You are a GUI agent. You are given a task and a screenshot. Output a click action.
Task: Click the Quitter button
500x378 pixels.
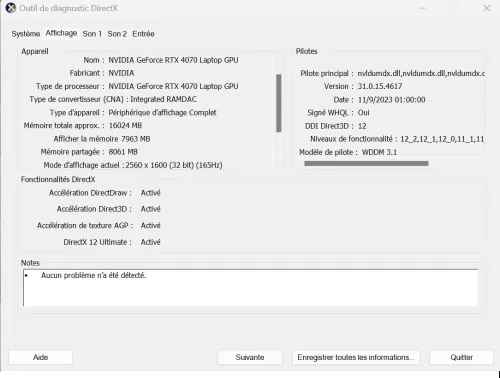(461, 357)
